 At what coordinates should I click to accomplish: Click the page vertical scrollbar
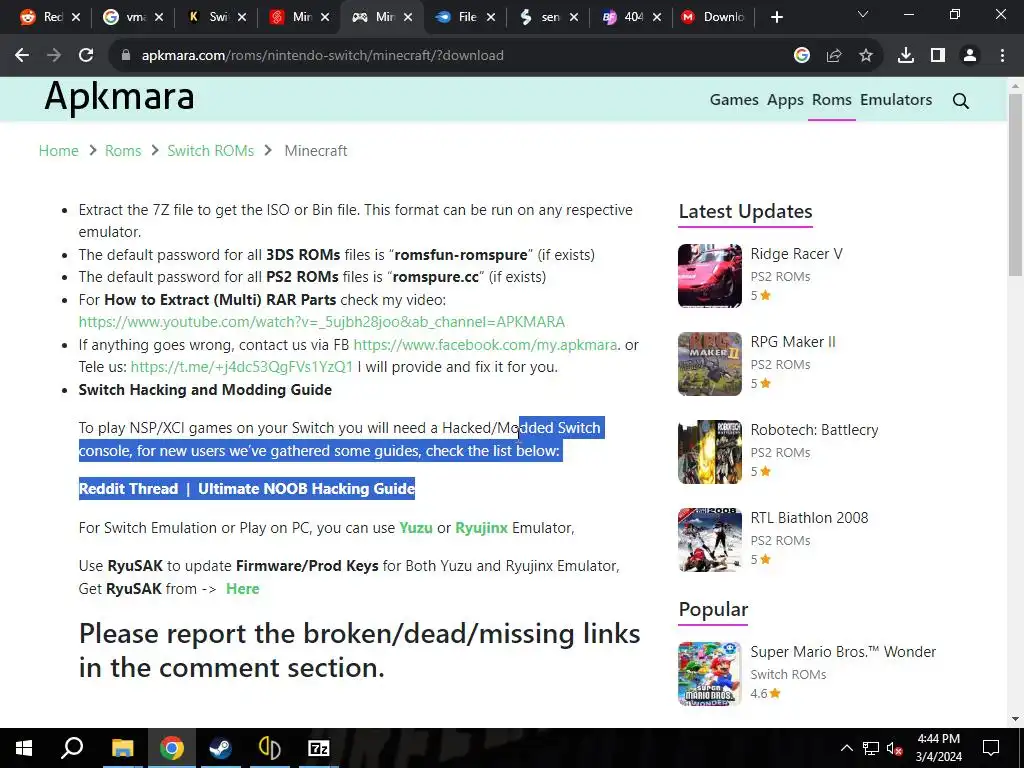[x=1015, y=184]
